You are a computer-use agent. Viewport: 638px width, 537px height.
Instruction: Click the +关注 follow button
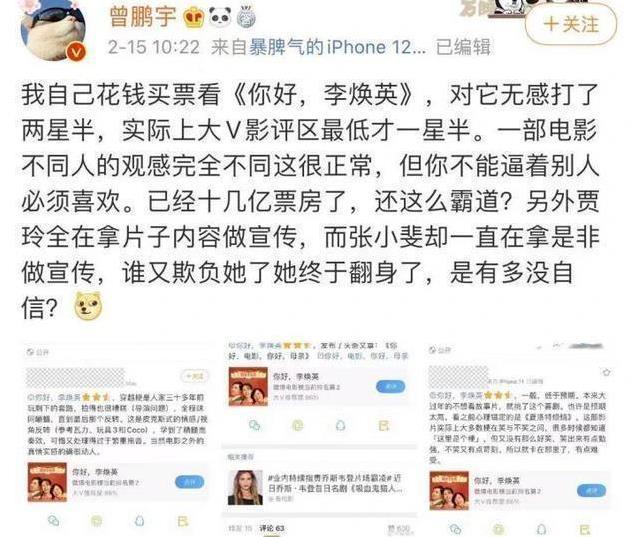[571, 24]
